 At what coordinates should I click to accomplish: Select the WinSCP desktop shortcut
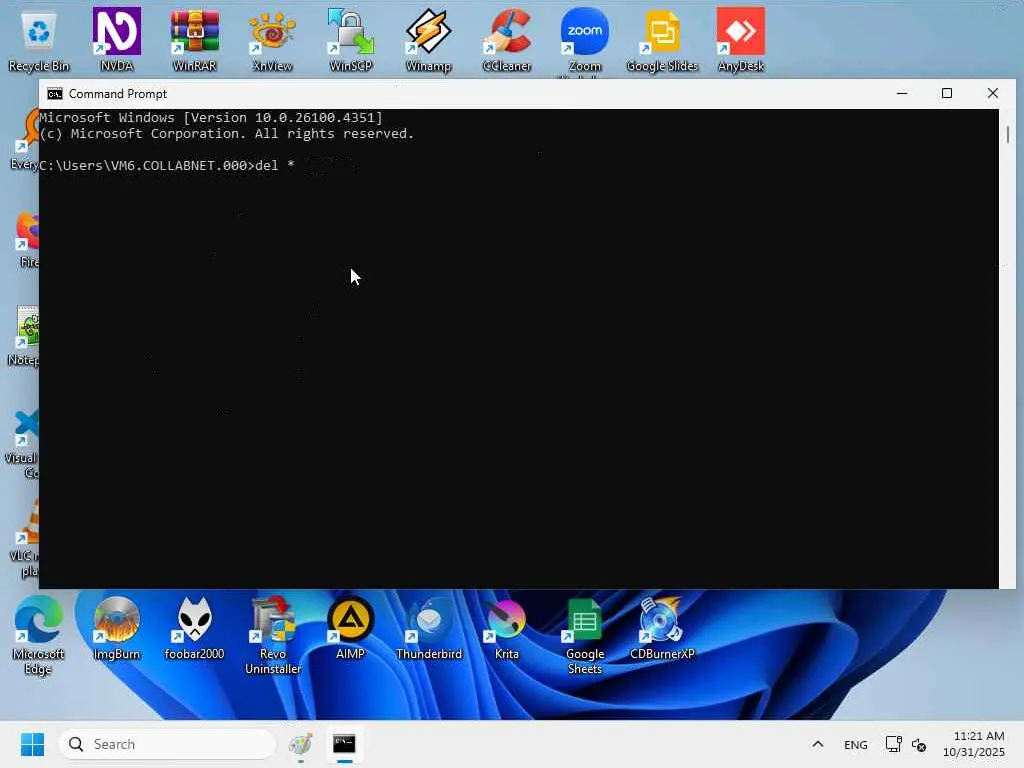pyautogui.click(x=351, y=39)
